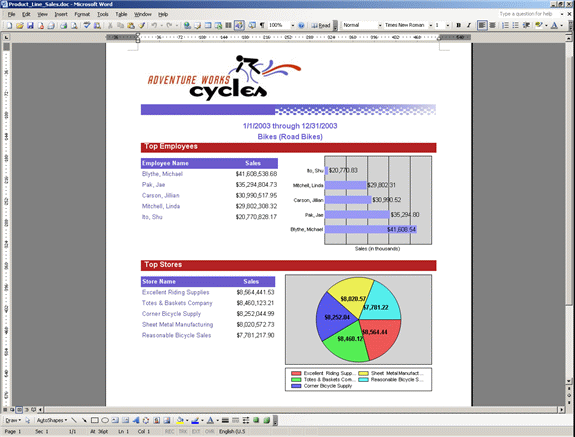Click the Copy icon
The width and height of the screenshot is (575, 437).
pos(120,25)
